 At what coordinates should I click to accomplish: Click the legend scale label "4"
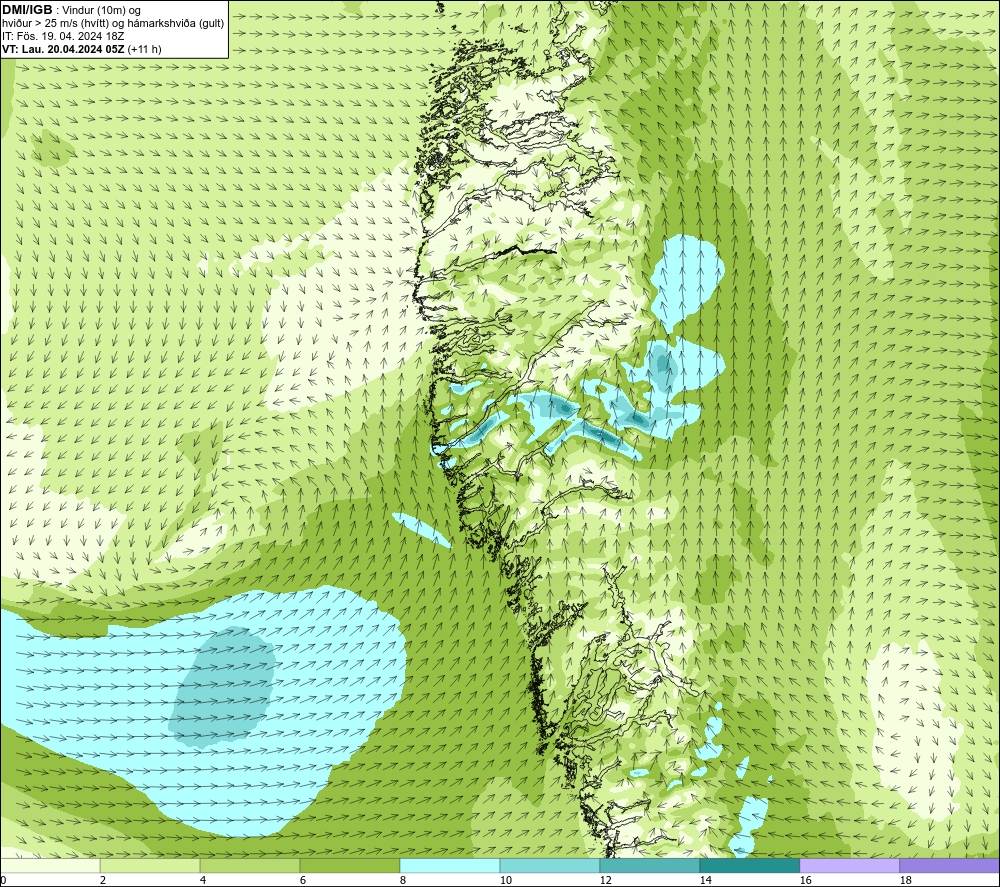coord(203,881)
